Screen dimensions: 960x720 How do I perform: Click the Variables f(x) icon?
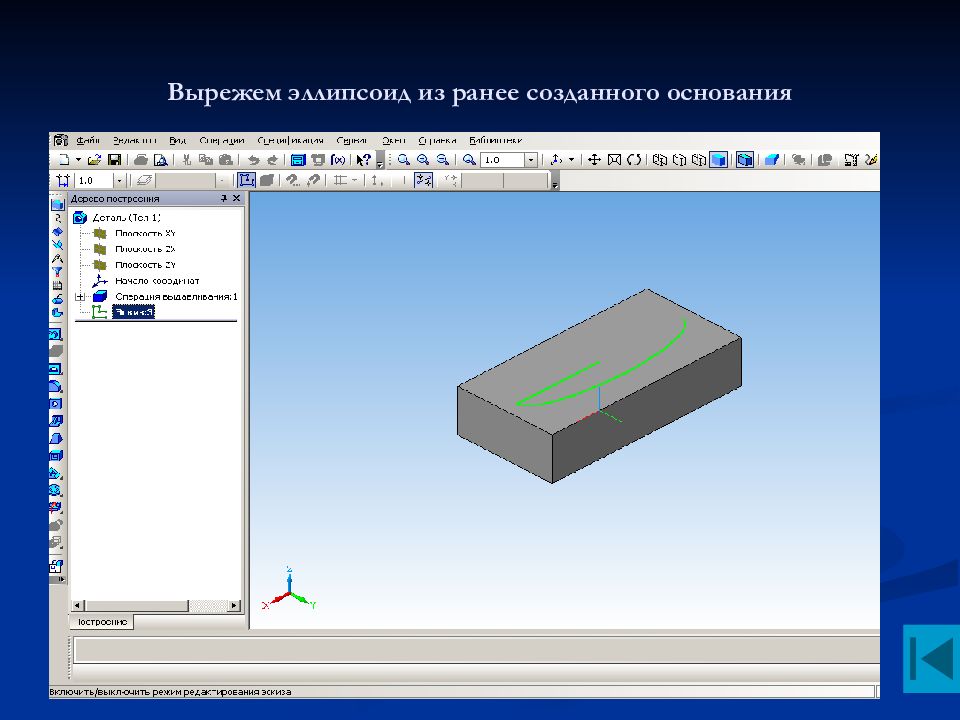click(337, 160)
